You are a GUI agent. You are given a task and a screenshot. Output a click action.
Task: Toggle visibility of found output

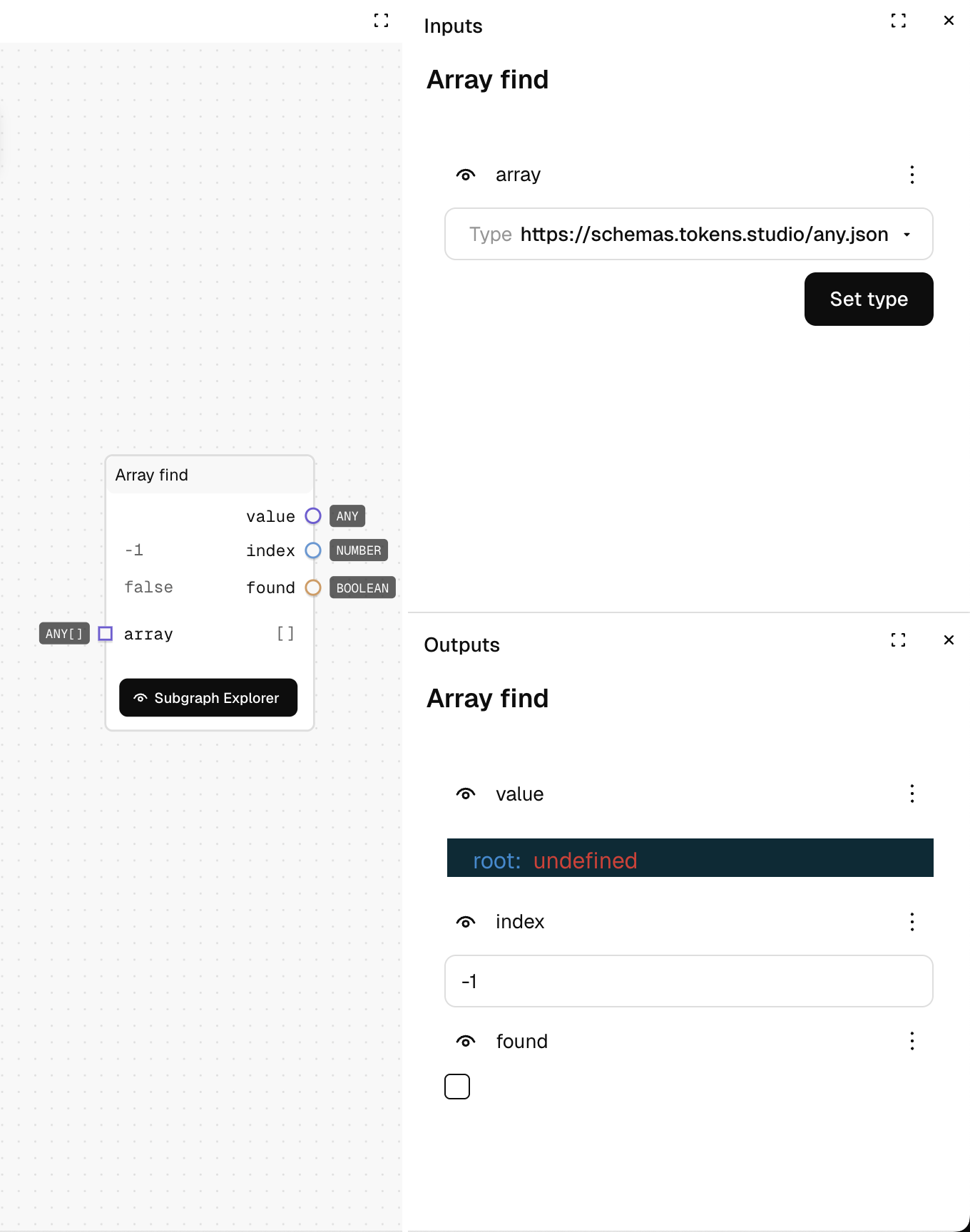(x=466, y=1042)
